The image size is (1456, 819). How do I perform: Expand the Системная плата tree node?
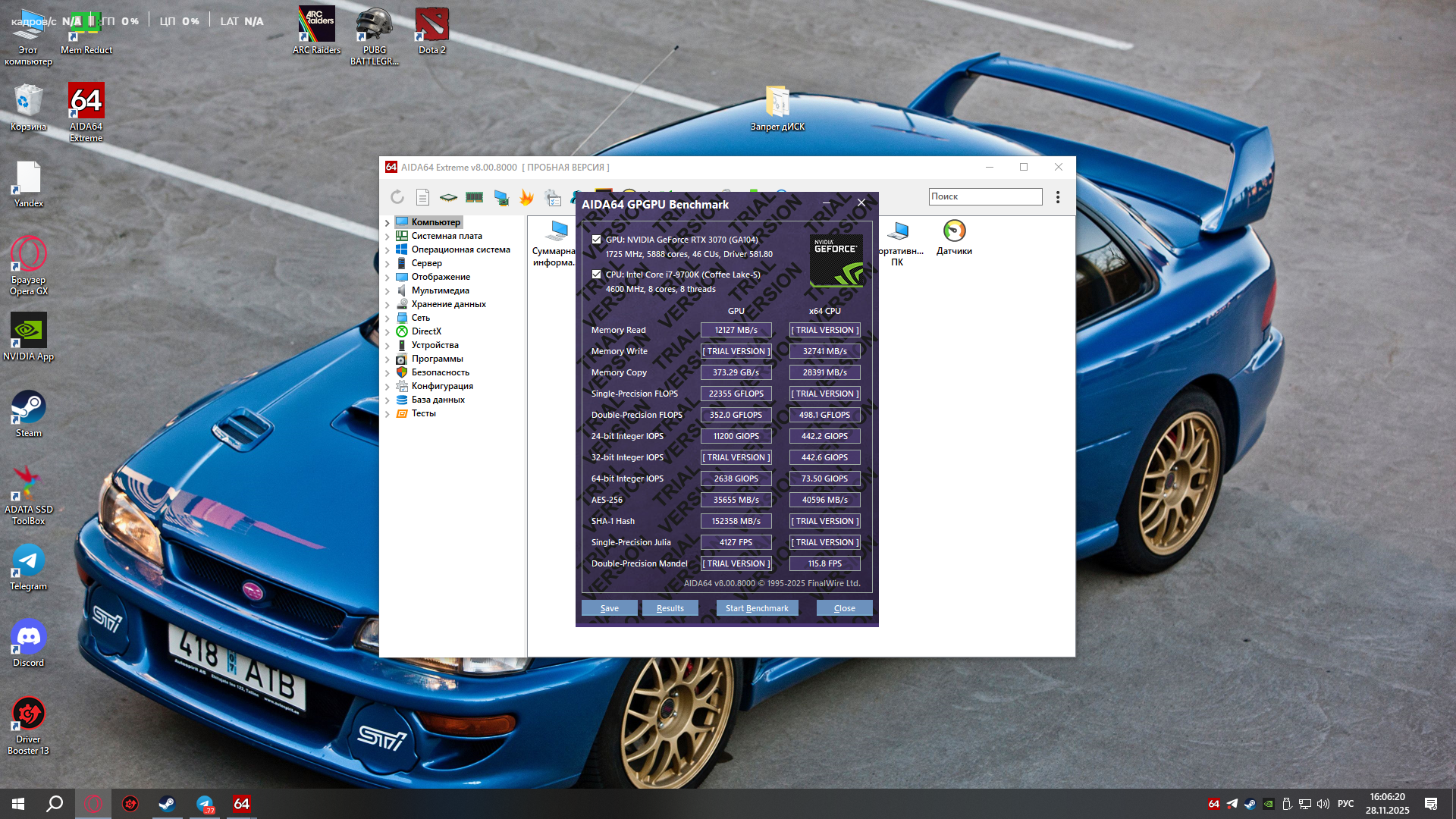388,237
